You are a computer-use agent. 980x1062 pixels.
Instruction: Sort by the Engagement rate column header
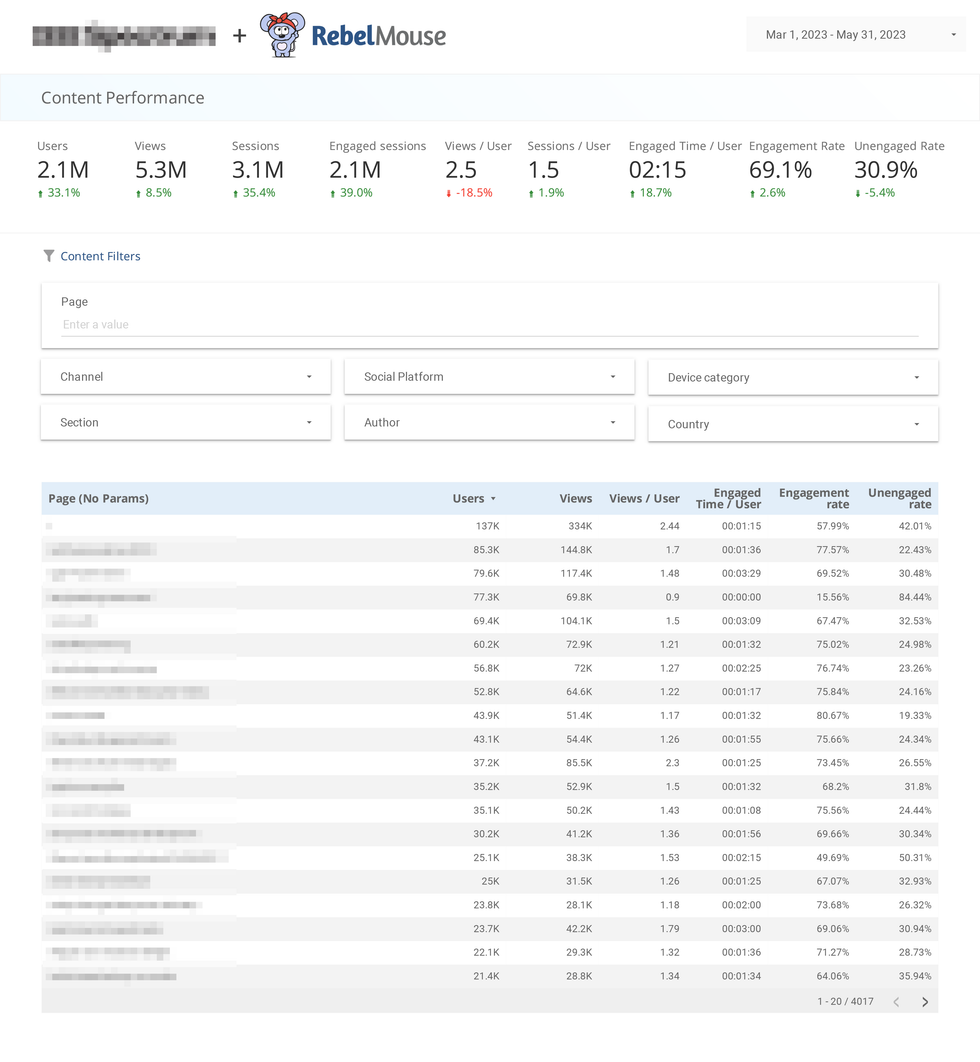pos(814,498)
